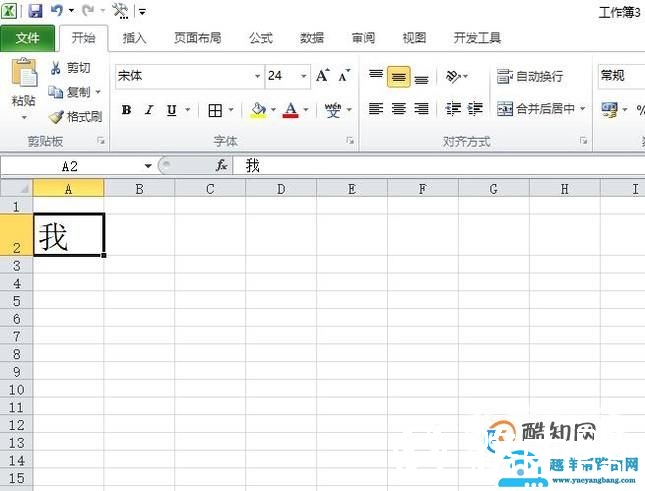Click increase indent icon

[x=475, y=109]
